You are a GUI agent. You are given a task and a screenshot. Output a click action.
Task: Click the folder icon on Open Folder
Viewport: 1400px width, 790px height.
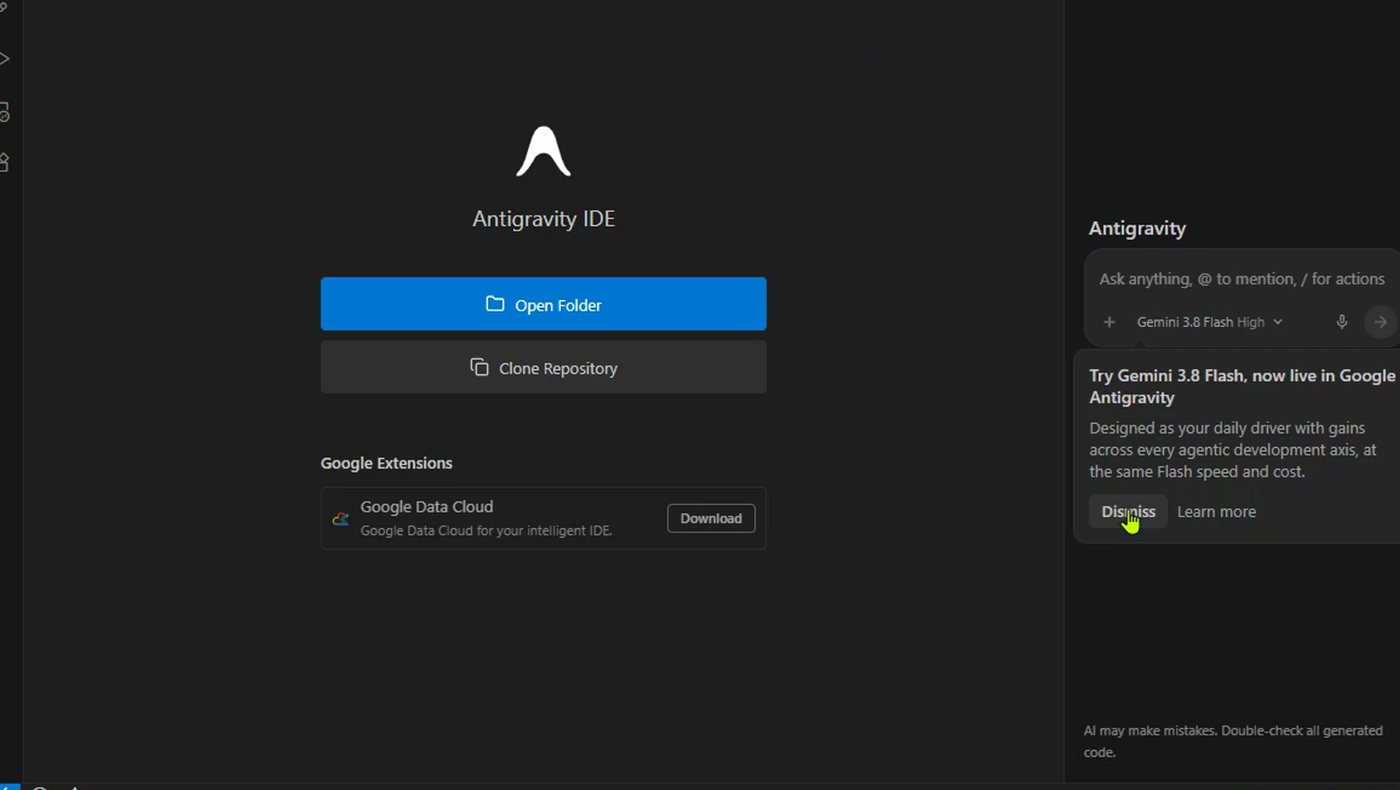[495, 304]
